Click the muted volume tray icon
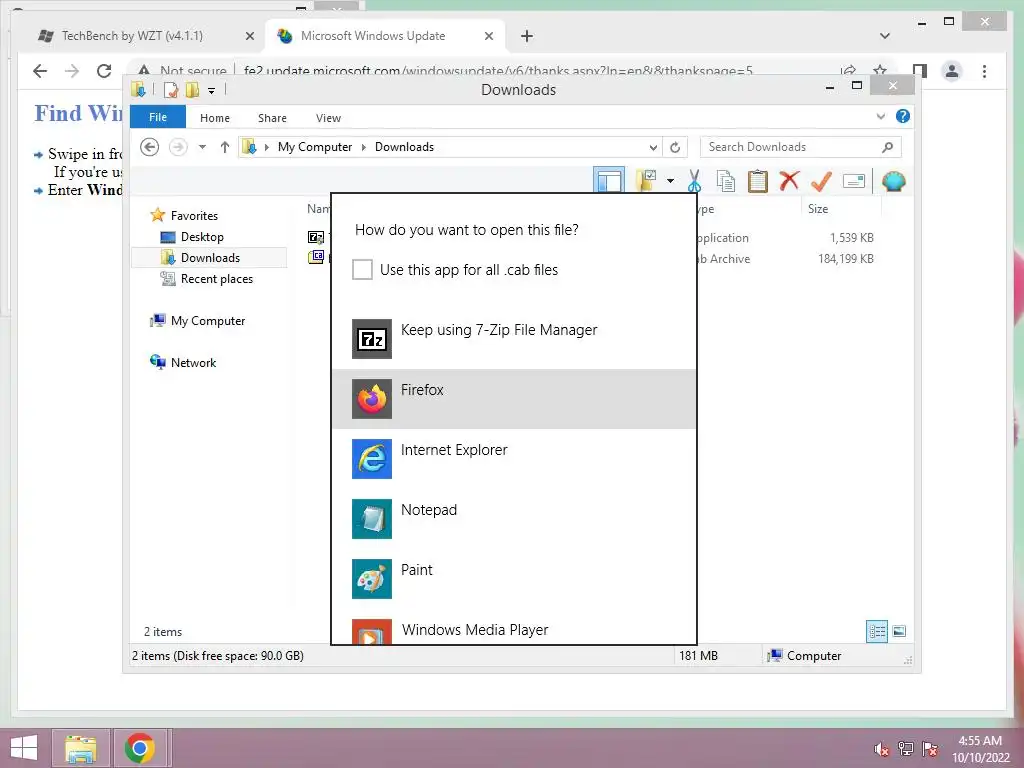 click(882, 749)
